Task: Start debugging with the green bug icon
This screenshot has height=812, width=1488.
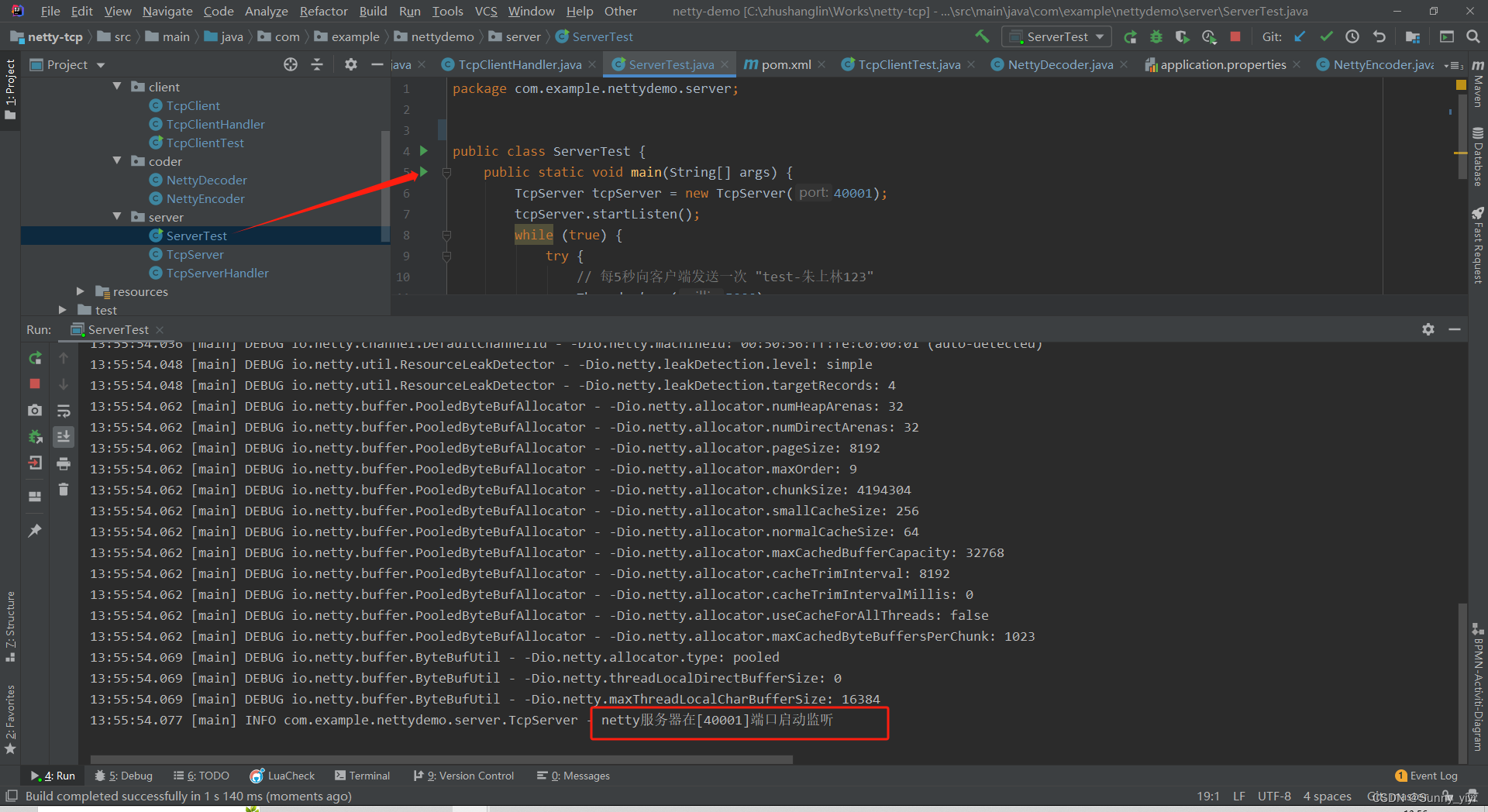Action: (1156, 36)
